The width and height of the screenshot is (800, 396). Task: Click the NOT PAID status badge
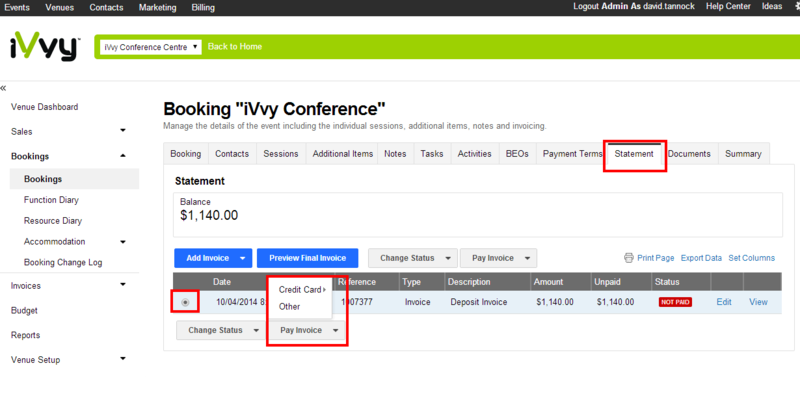pyautogui.click(x=675, y=302)
